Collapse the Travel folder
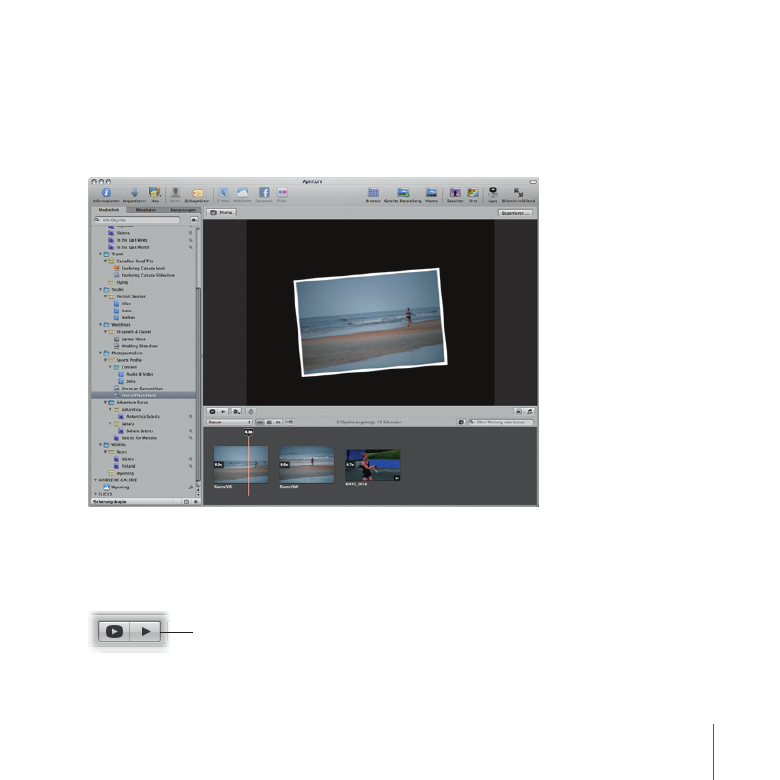The image size is (780, 780). point(100,254)
